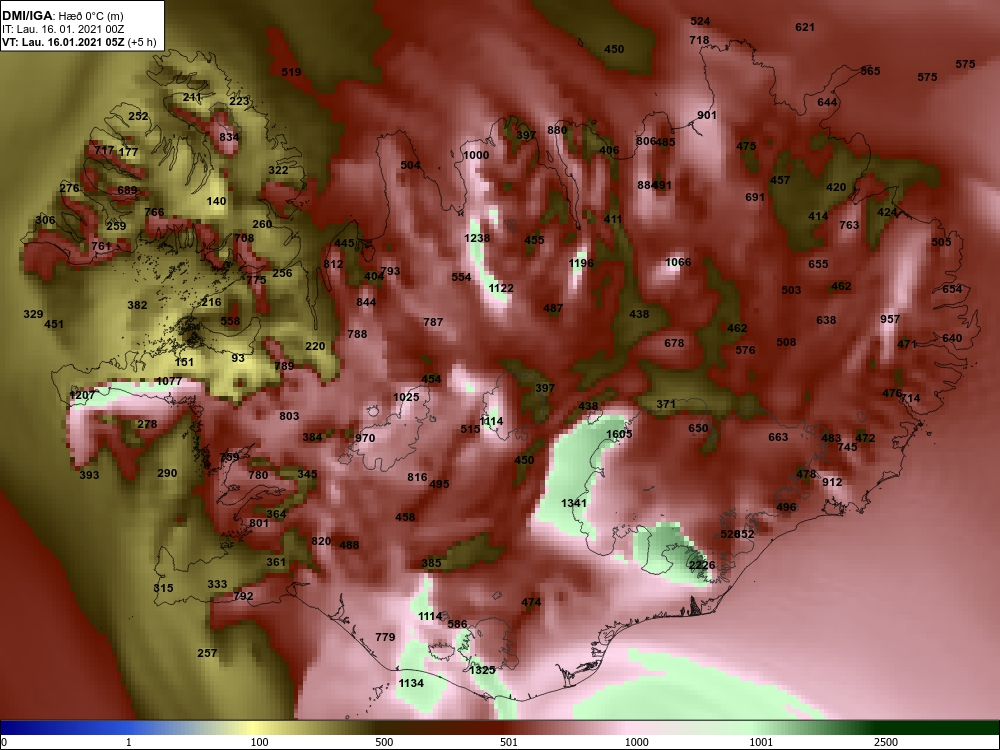Click the 519 value over the sea
This screenshot has width=1000, height=750.
pos(291,72)
